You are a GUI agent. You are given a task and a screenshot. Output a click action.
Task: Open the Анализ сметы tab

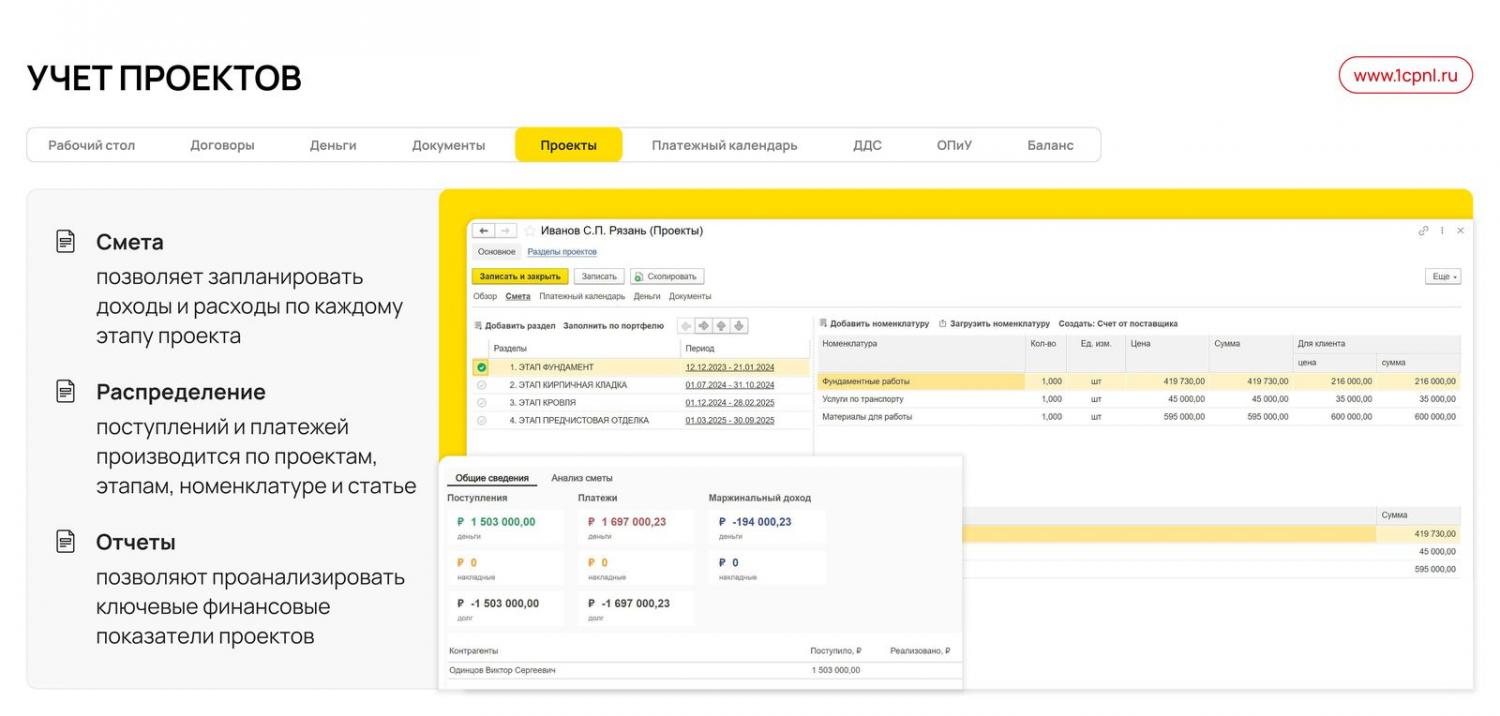click(x=581, y=478)
